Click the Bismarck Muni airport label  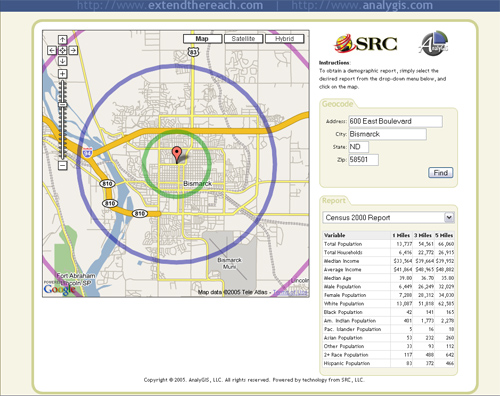[x=229, y=263]
